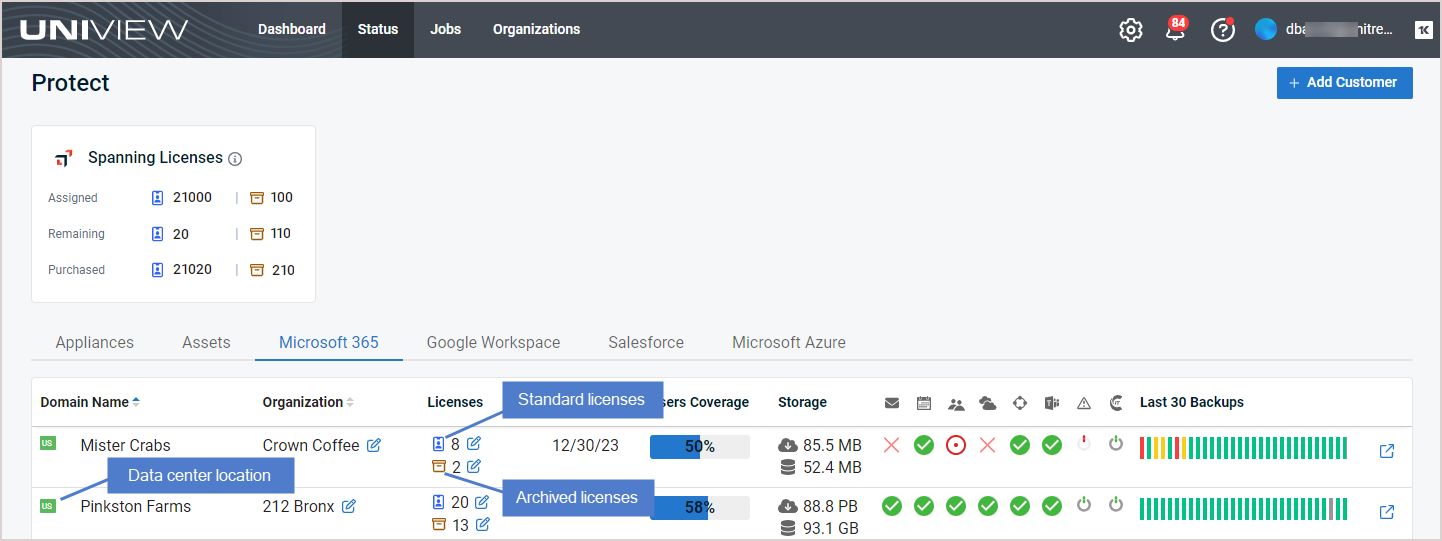Edit the 212 Bronx organization
The image size is (1442, 541).
coord(349,506)
